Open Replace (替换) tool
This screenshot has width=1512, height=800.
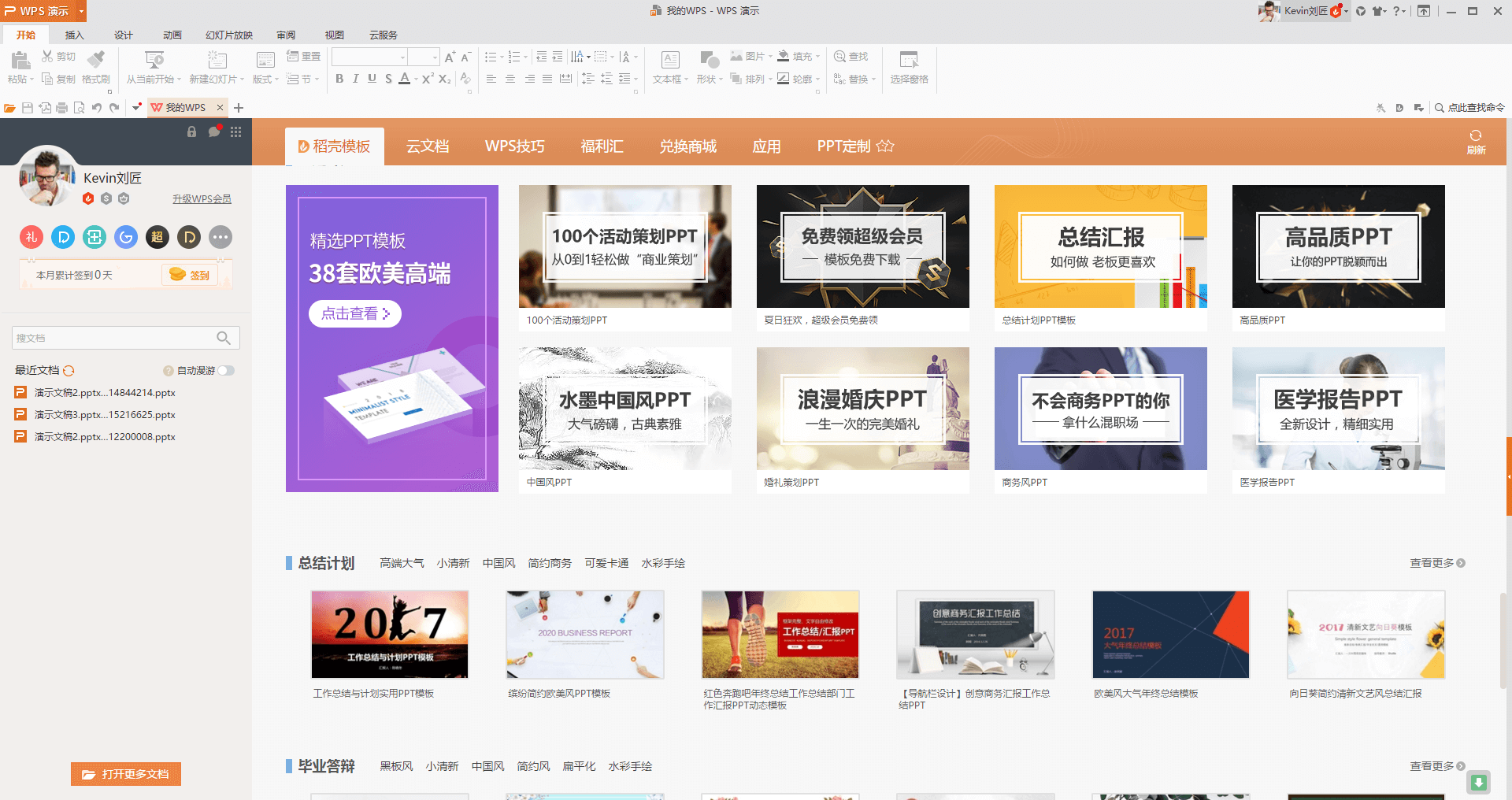853,79
